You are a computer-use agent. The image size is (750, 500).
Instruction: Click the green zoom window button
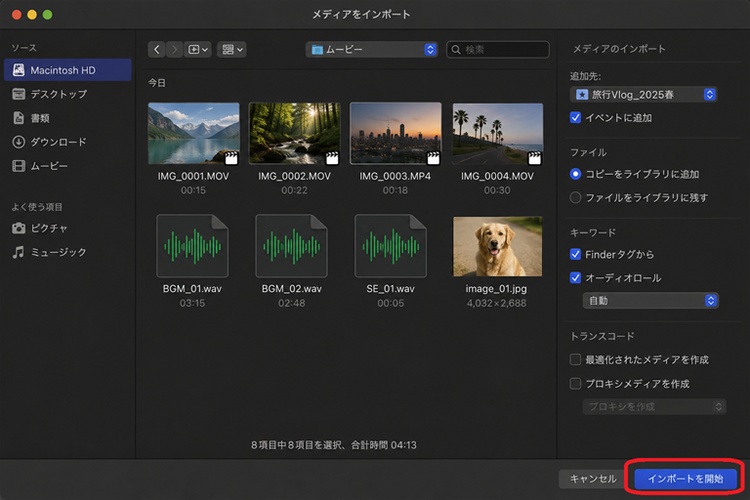pyautogui.click(x=47, y=15)
